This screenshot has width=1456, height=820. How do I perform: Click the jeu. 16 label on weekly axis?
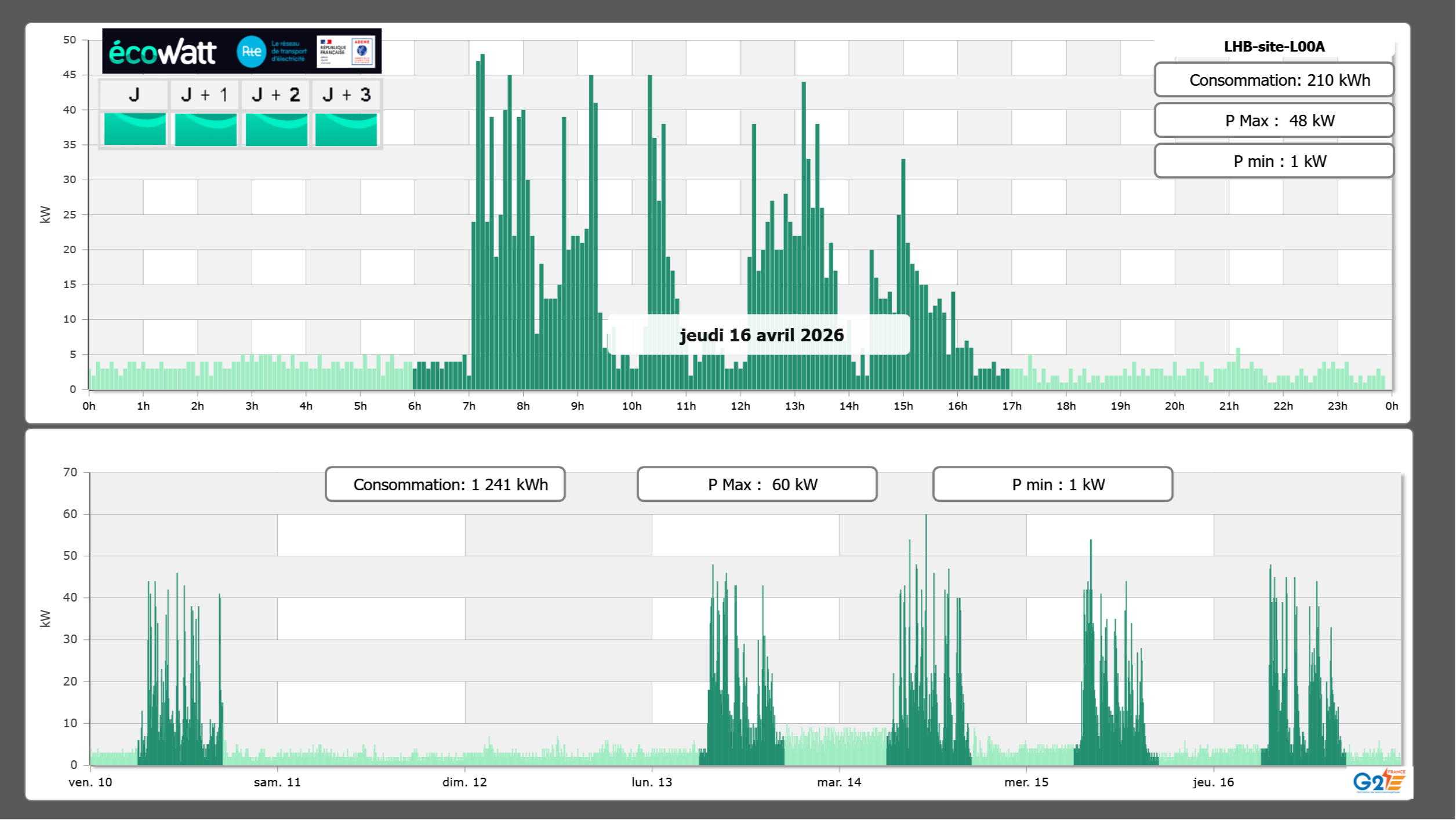click(x=1213, y=782)
